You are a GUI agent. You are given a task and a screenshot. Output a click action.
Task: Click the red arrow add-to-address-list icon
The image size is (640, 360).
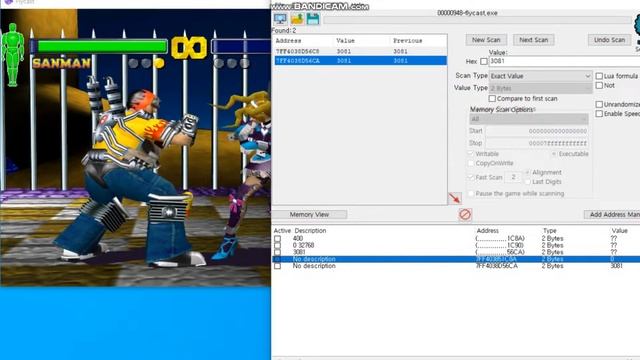pyautogui.click(x=455, y=198)
